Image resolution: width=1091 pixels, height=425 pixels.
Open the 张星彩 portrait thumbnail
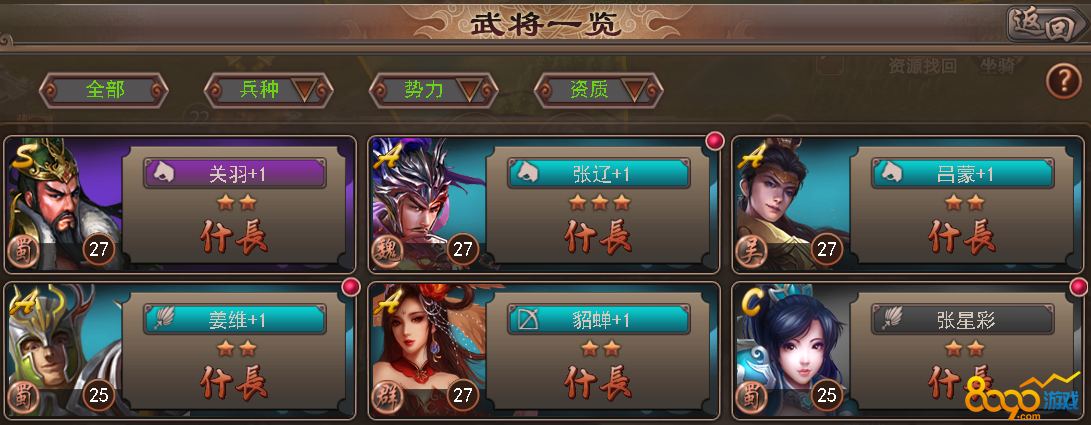coord(793,348)
